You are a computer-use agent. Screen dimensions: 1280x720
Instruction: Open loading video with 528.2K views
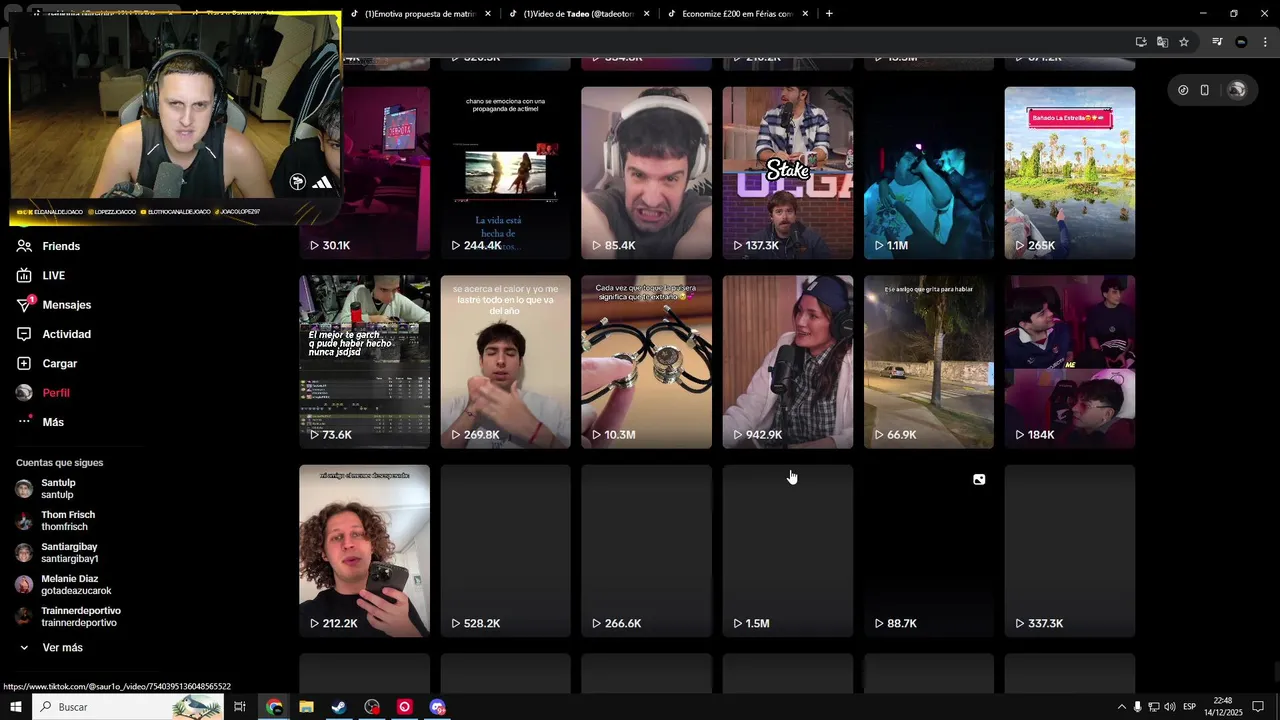pos(505,551)
